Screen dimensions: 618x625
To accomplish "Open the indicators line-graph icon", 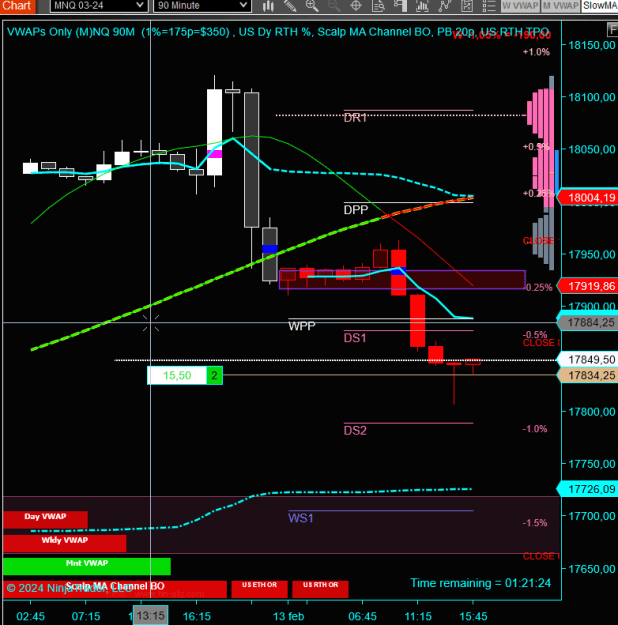I will pos(444,6).
